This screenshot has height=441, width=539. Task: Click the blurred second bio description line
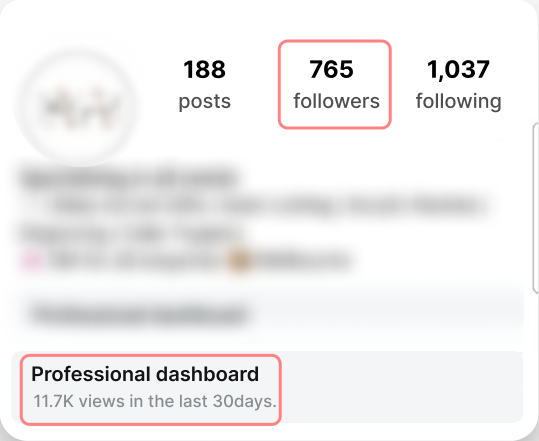(132, 234)
